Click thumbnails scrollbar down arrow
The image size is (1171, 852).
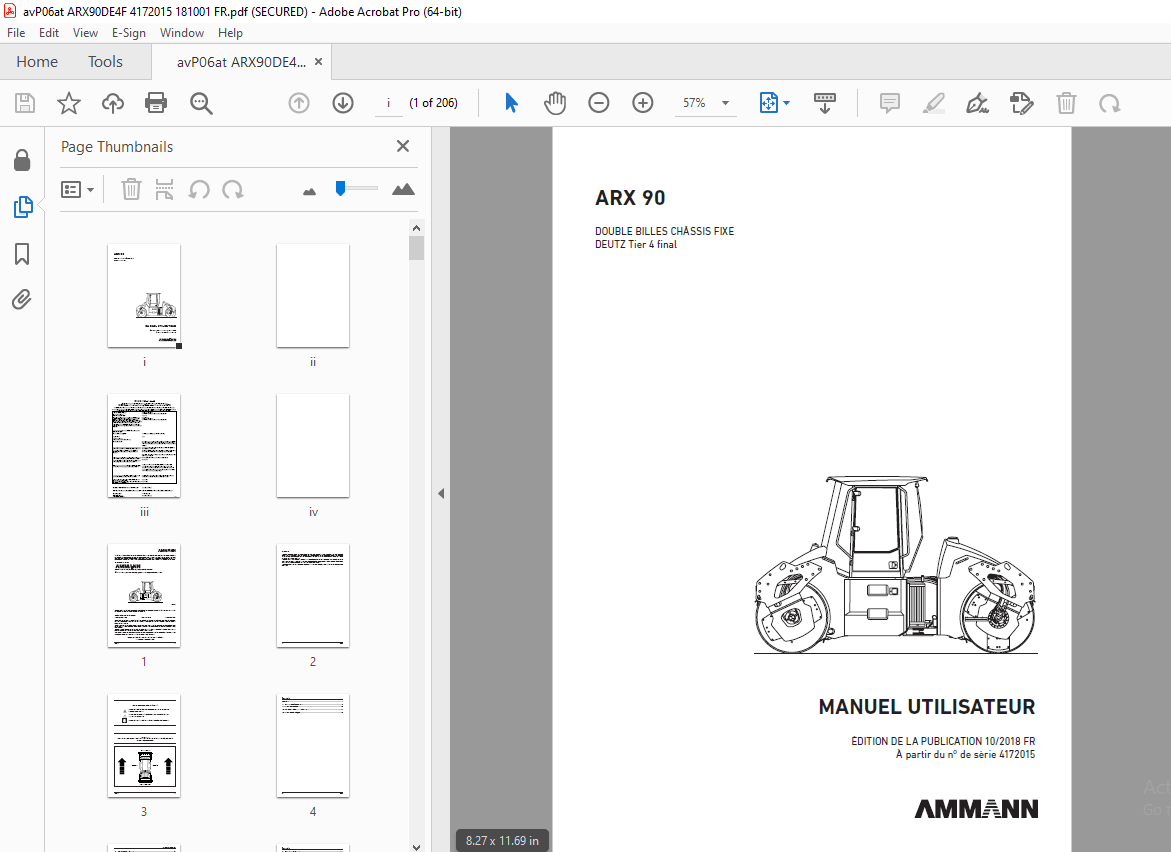pyautogui.click(x=417, y=846)
